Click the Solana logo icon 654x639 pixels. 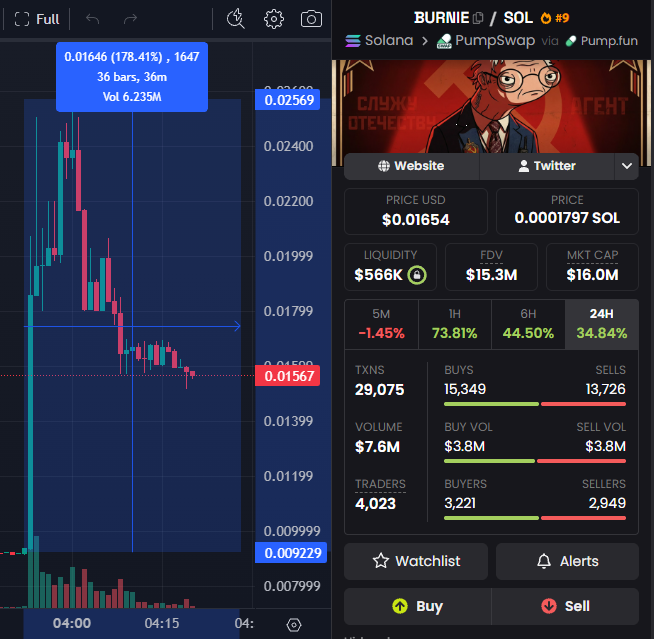(x=353, y=41)
